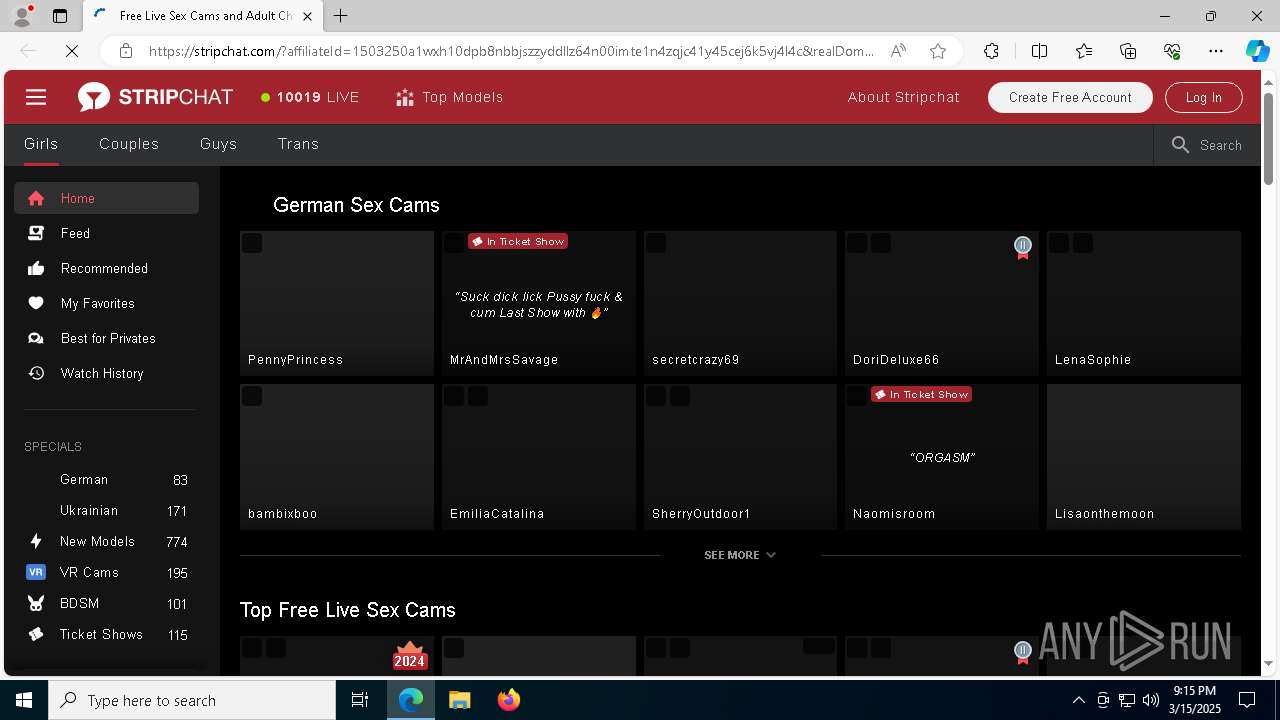Screen dimensions: 1280x720
Task: Select Ukrainian in Specials list
Action: click(106, 511)
